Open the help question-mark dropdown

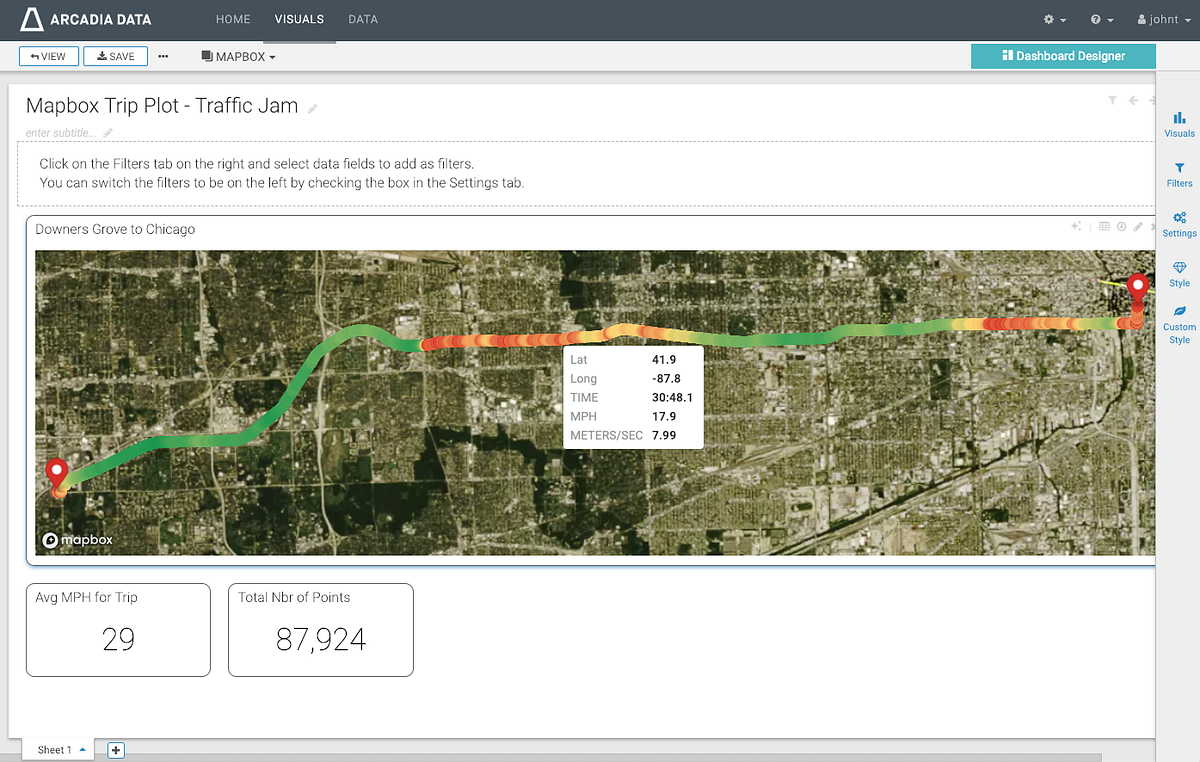[1101, 20]
